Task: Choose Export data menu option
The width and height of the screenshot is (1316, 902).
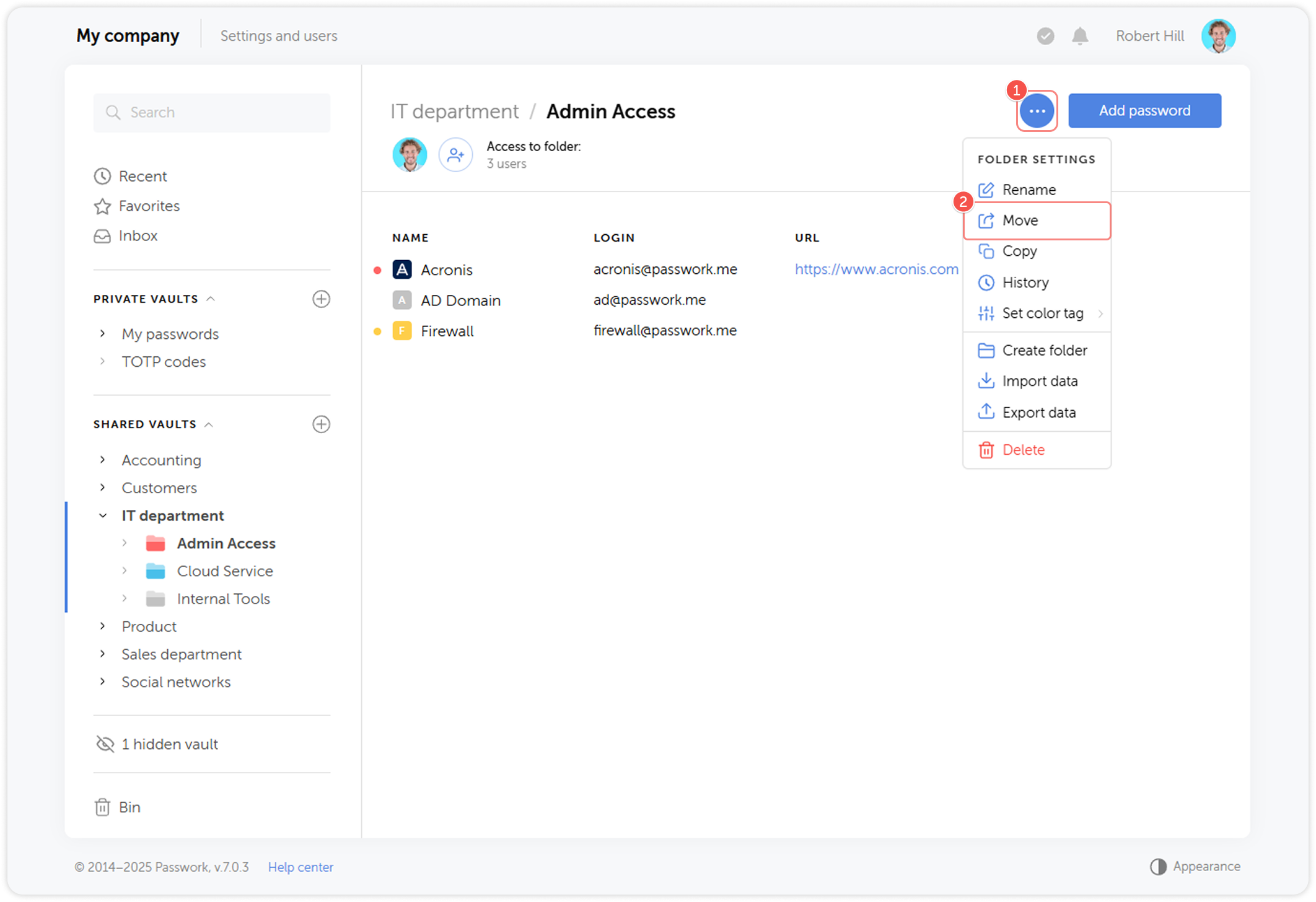Action: [1038, 413]
